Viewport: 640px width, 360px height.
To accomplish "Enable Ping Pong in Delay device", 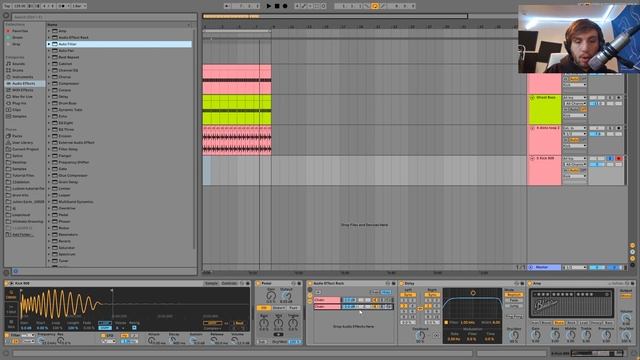I will click(x=514, y=316).
